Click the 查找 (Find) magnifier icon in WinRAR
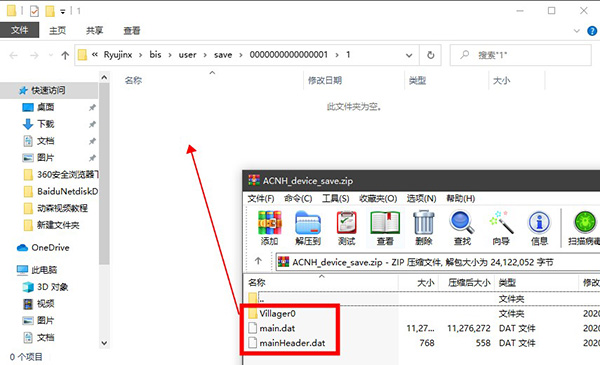Viewport: 600px width, 365px height. (x=462, y=227)
